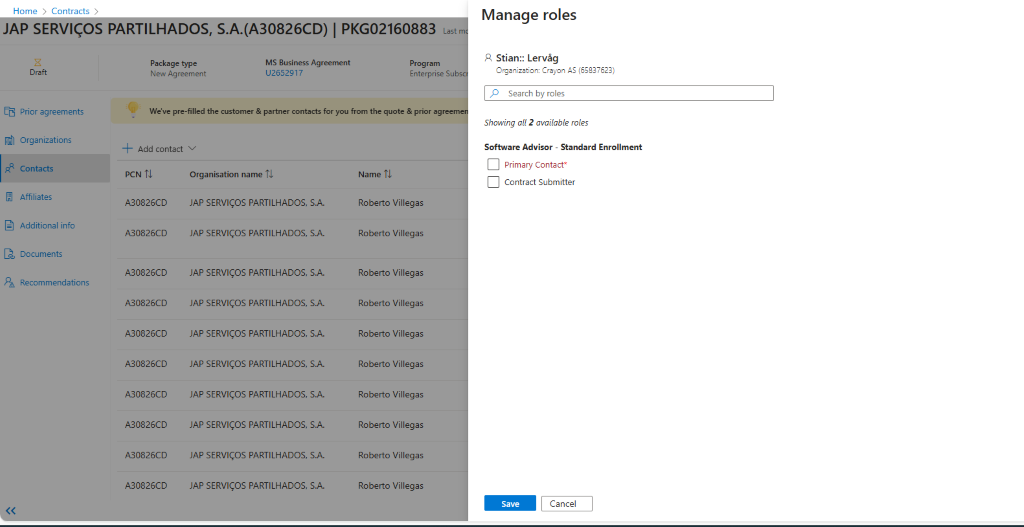Click the search magnifier icon in roles box
The image size is (1024, 527).
pos(494,93)
